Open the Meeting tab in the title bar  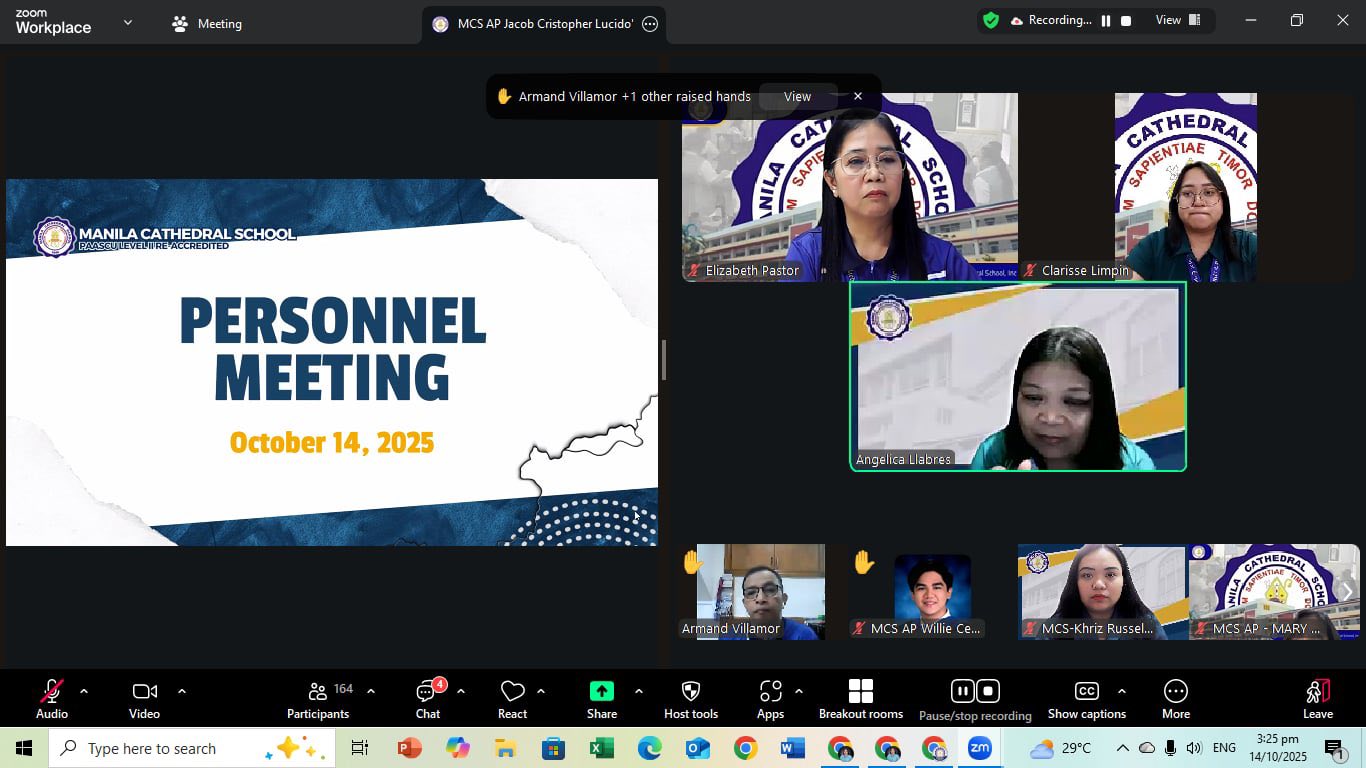(x=207, y=24)
